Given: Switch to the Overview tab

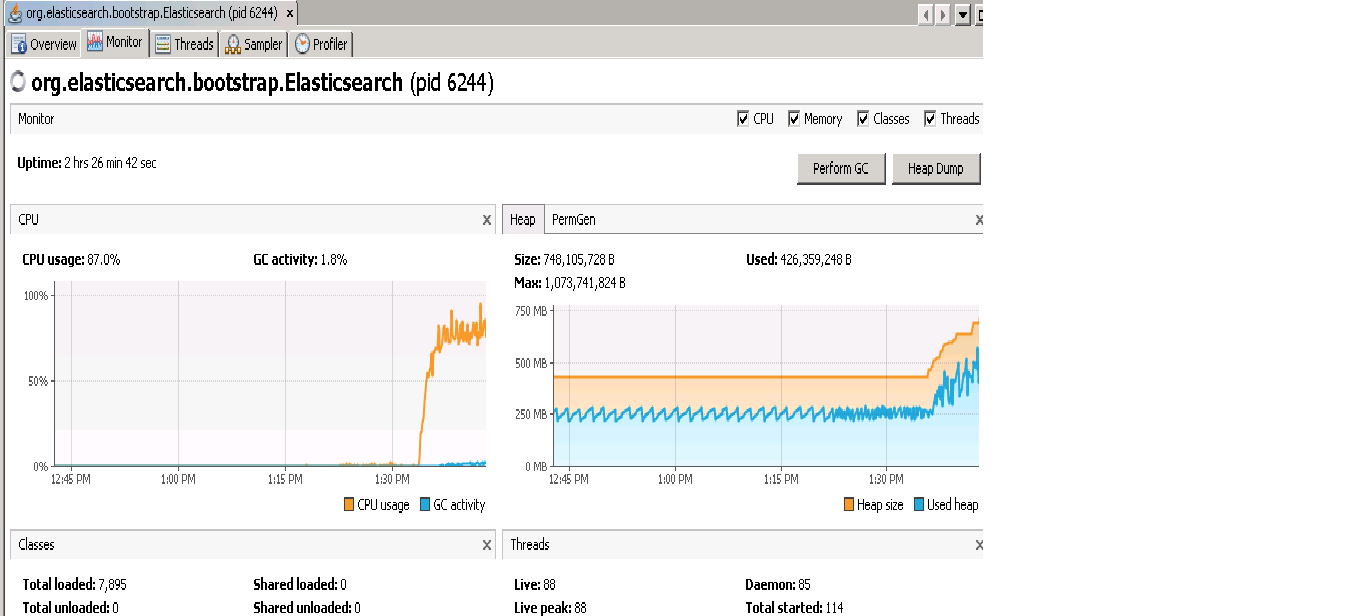Looking at the screenshot, I should pyautogui.click(x=44, y=44).
